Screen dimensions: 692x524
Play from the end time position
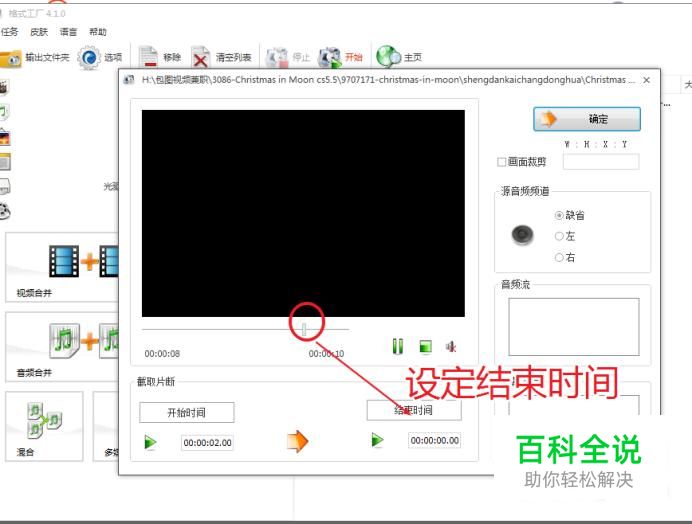377,440
